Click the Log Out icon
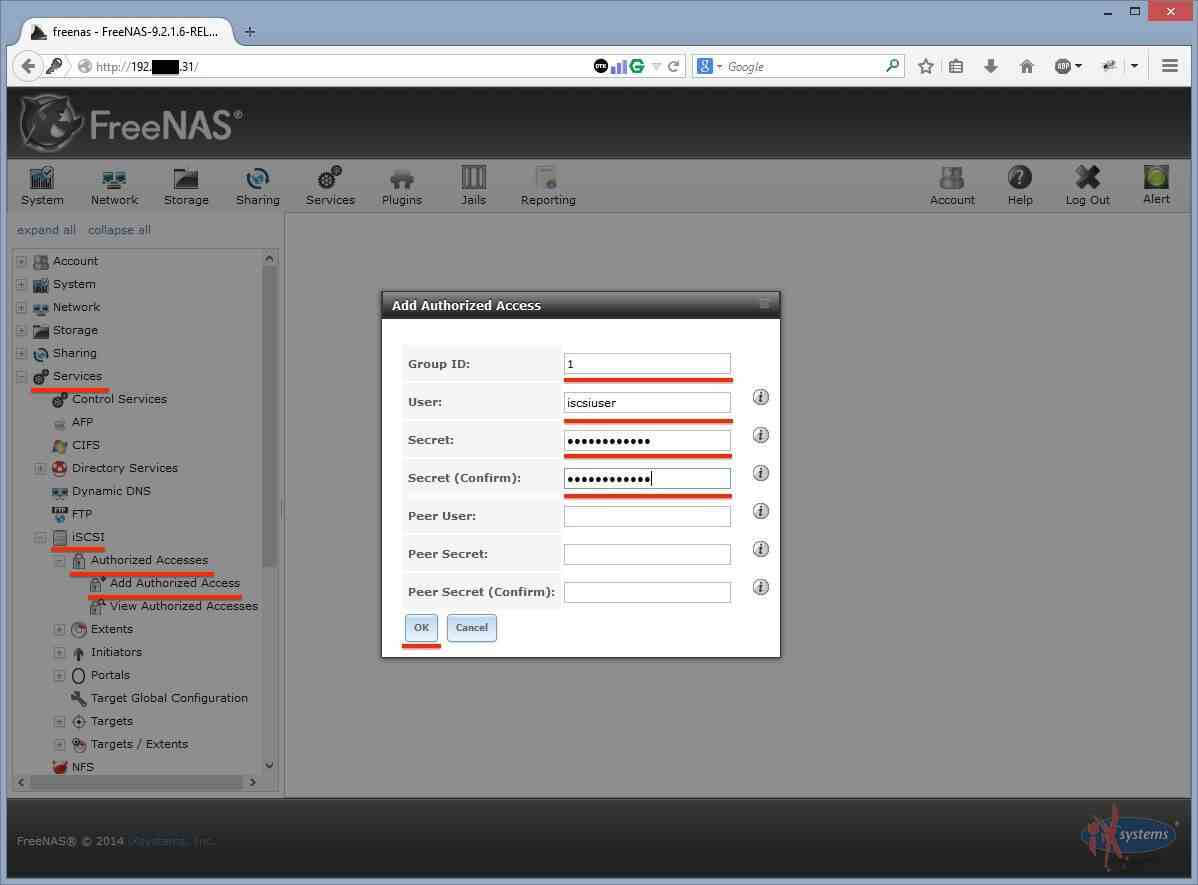Screen dimensions: 1198x885 pos(1087,186)
